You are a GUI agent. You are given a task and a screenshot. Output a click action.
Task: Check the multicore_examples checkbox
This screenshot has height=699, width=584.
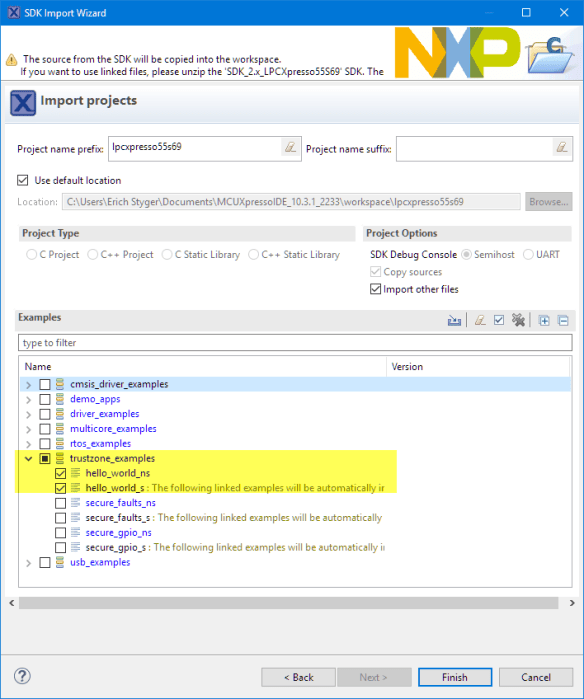[x=45, y=429]
